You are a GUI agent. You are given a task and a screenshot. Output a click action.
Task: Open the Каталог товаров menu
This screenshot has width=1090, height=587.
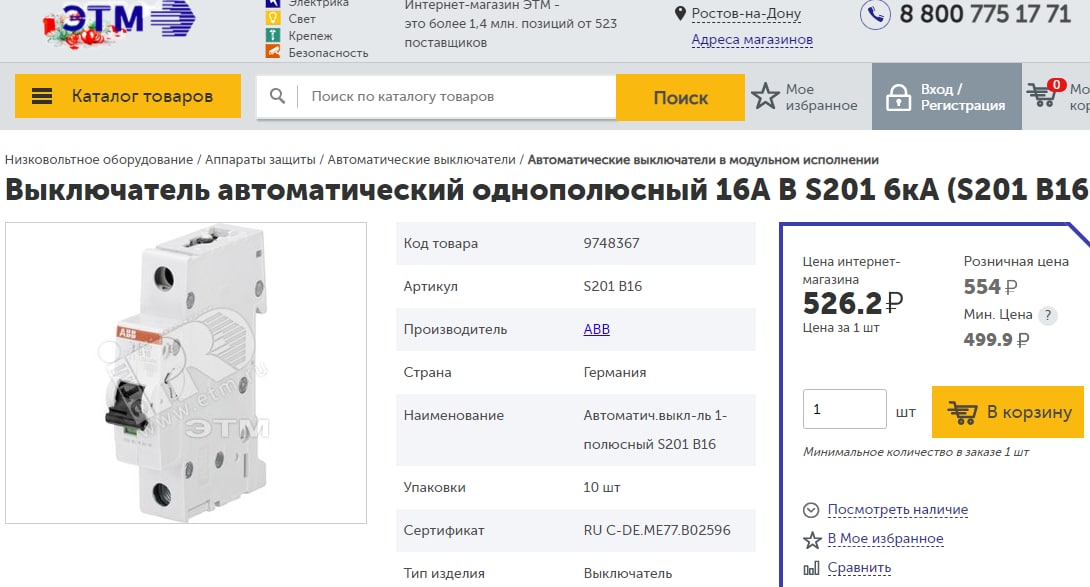[x=128, y=96]
